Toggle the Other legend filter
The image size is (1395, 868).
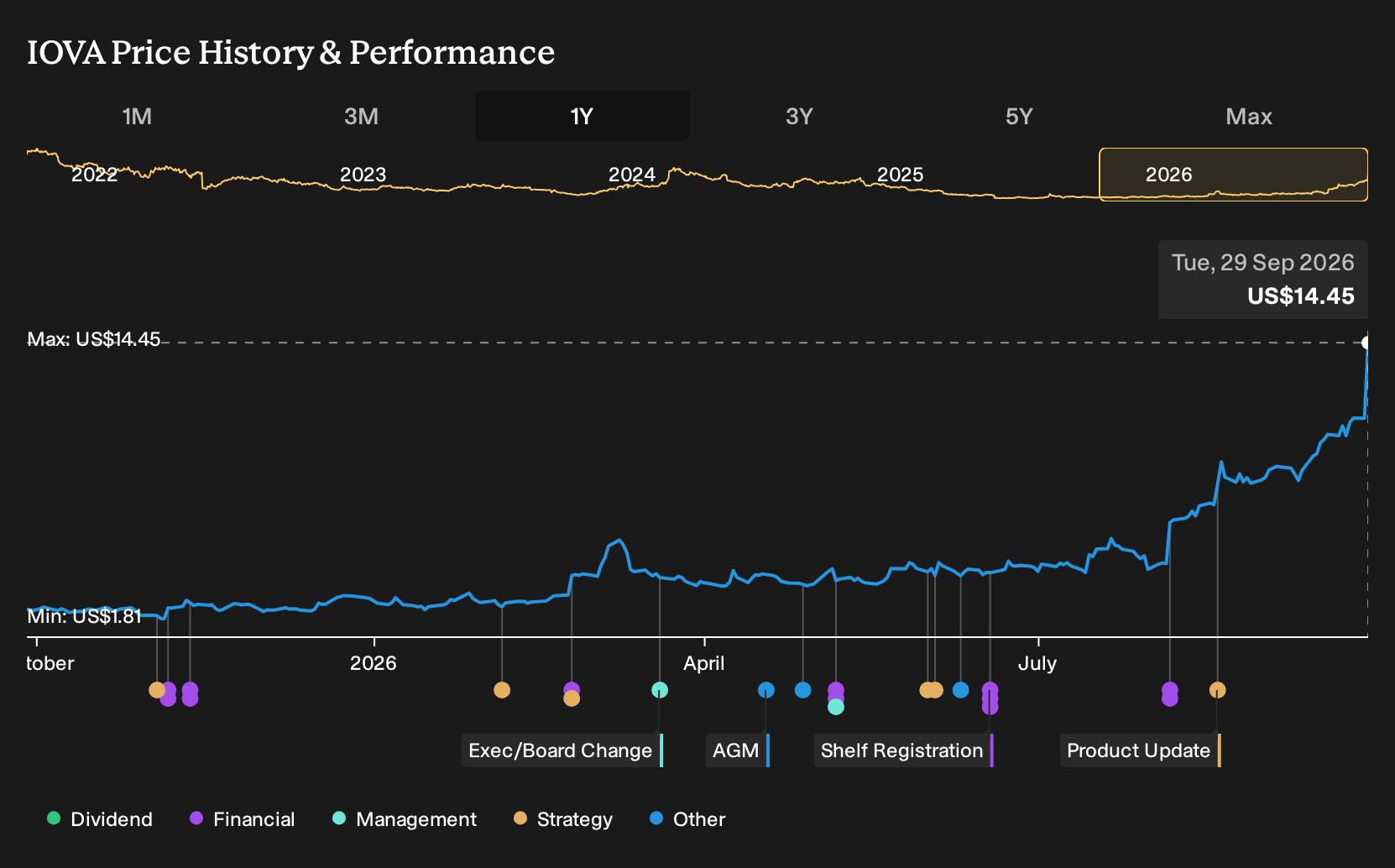coord(687,819)
